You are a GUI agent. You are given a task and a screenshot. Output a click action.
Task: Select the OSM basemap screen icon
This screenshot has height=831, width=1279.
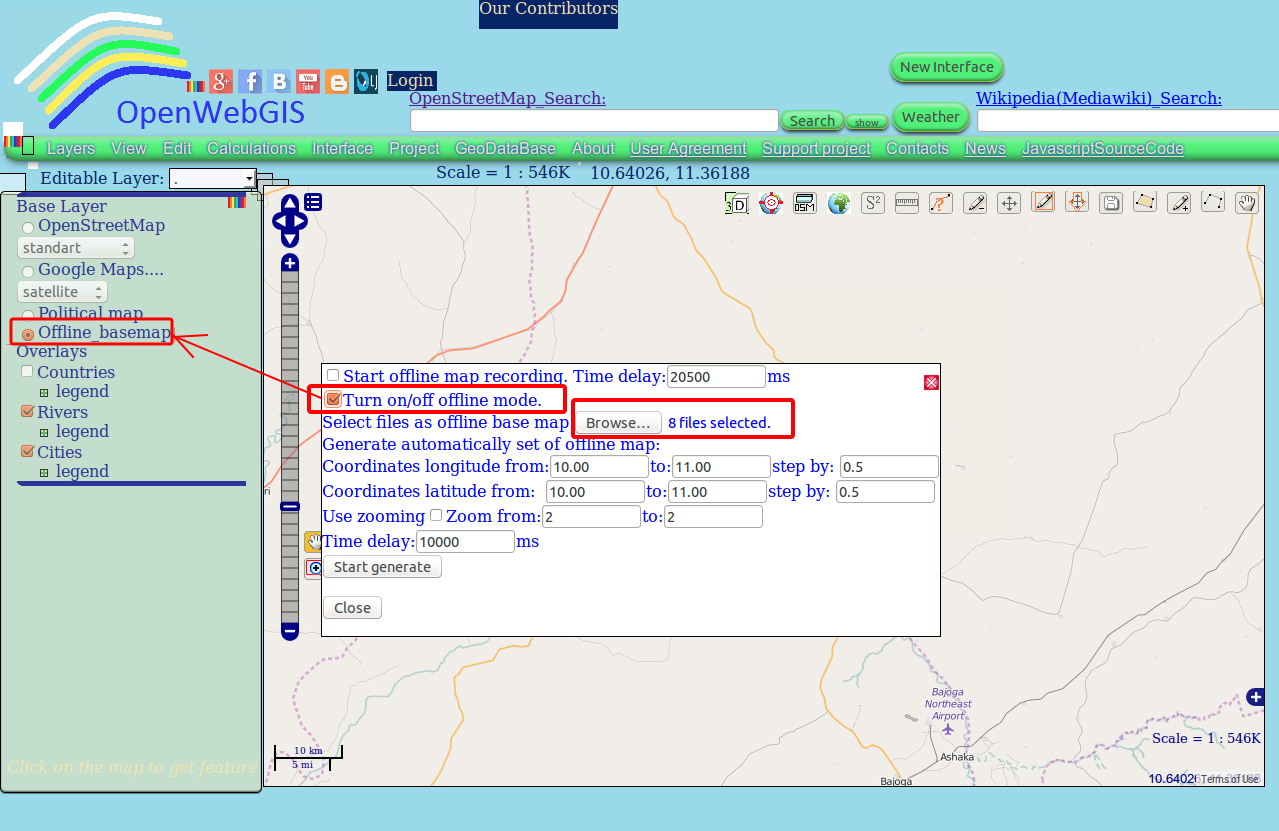[x=804, y=202]
